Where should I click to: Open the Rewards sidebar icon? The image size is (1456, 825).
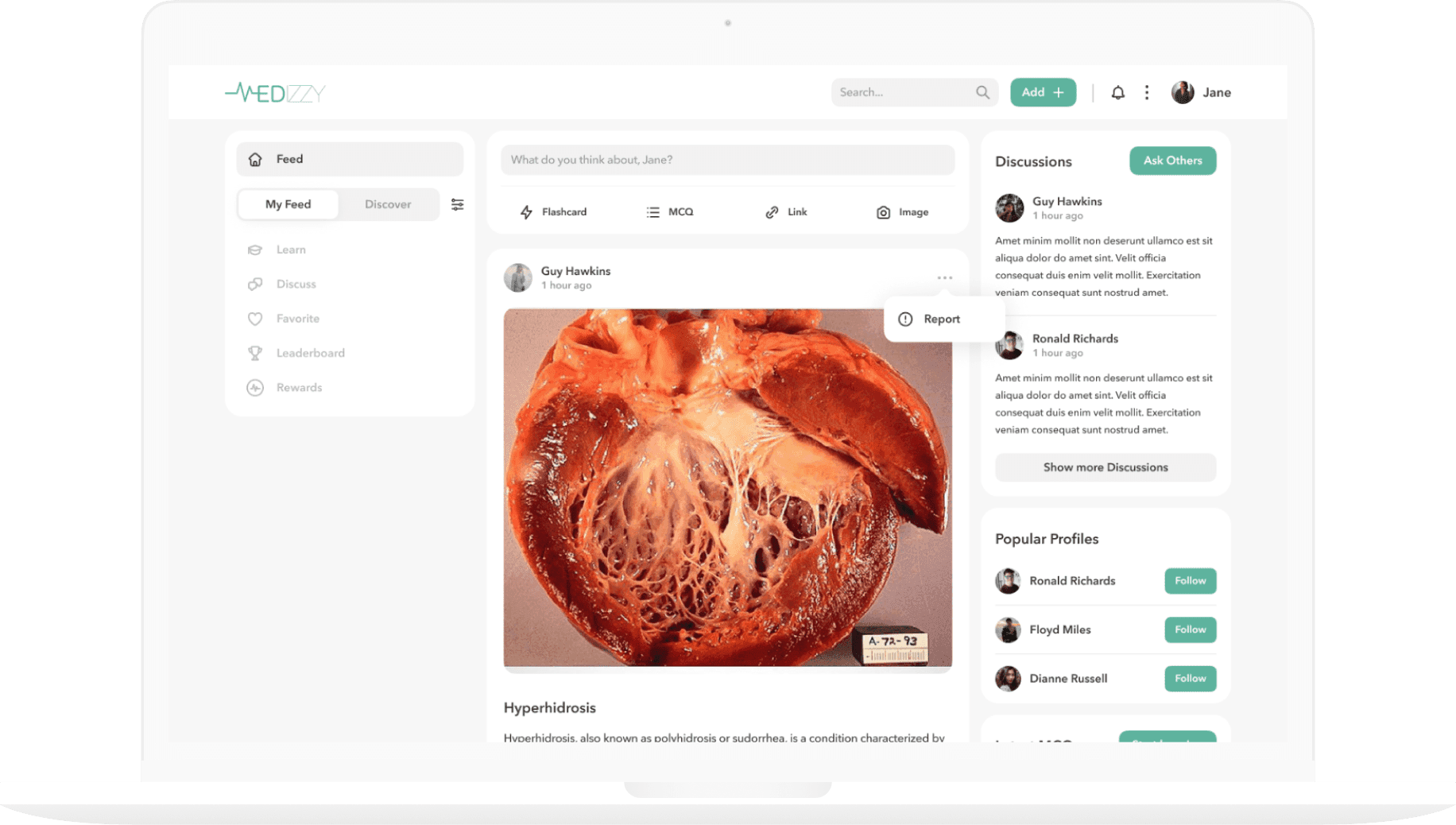tap(254, 388)
